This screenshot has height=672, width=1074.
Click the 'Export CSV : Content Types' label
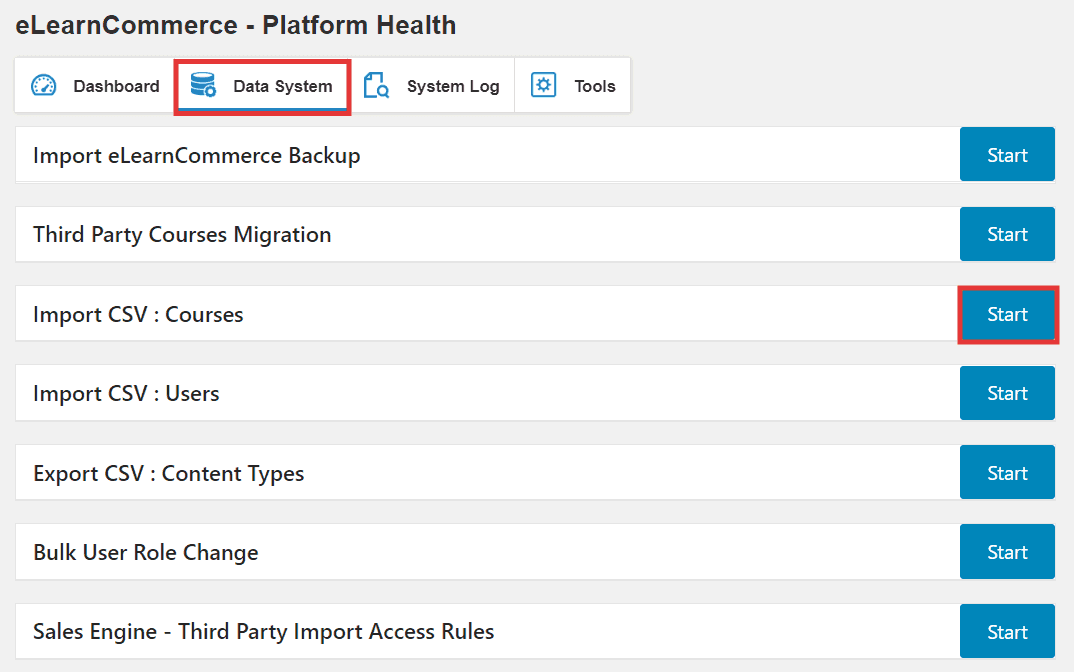(x=168, y=473)
